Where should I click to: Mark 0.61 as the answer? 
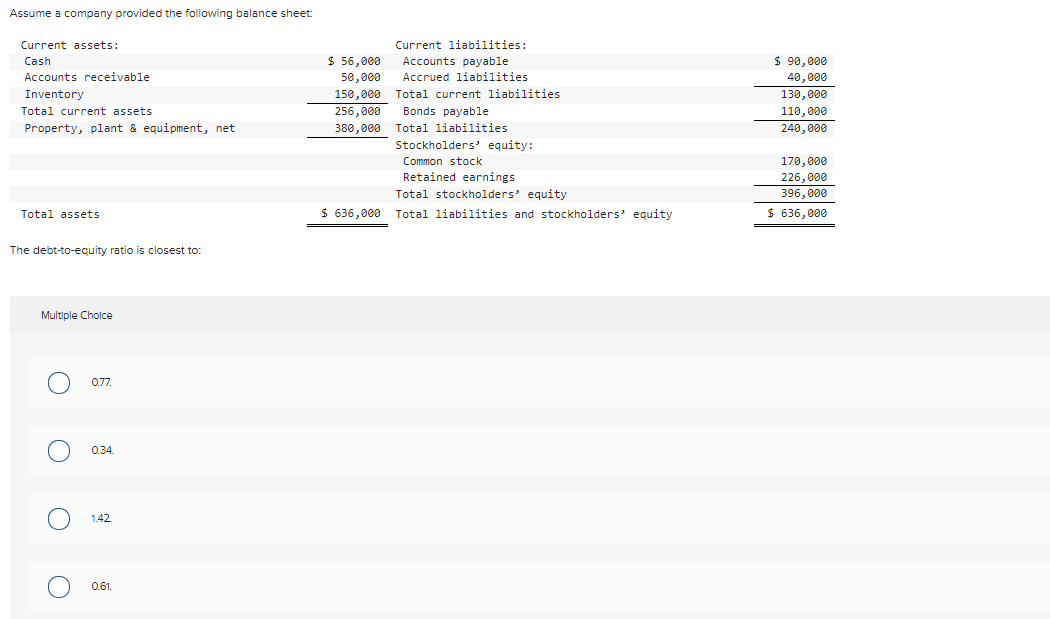[59, 587]
